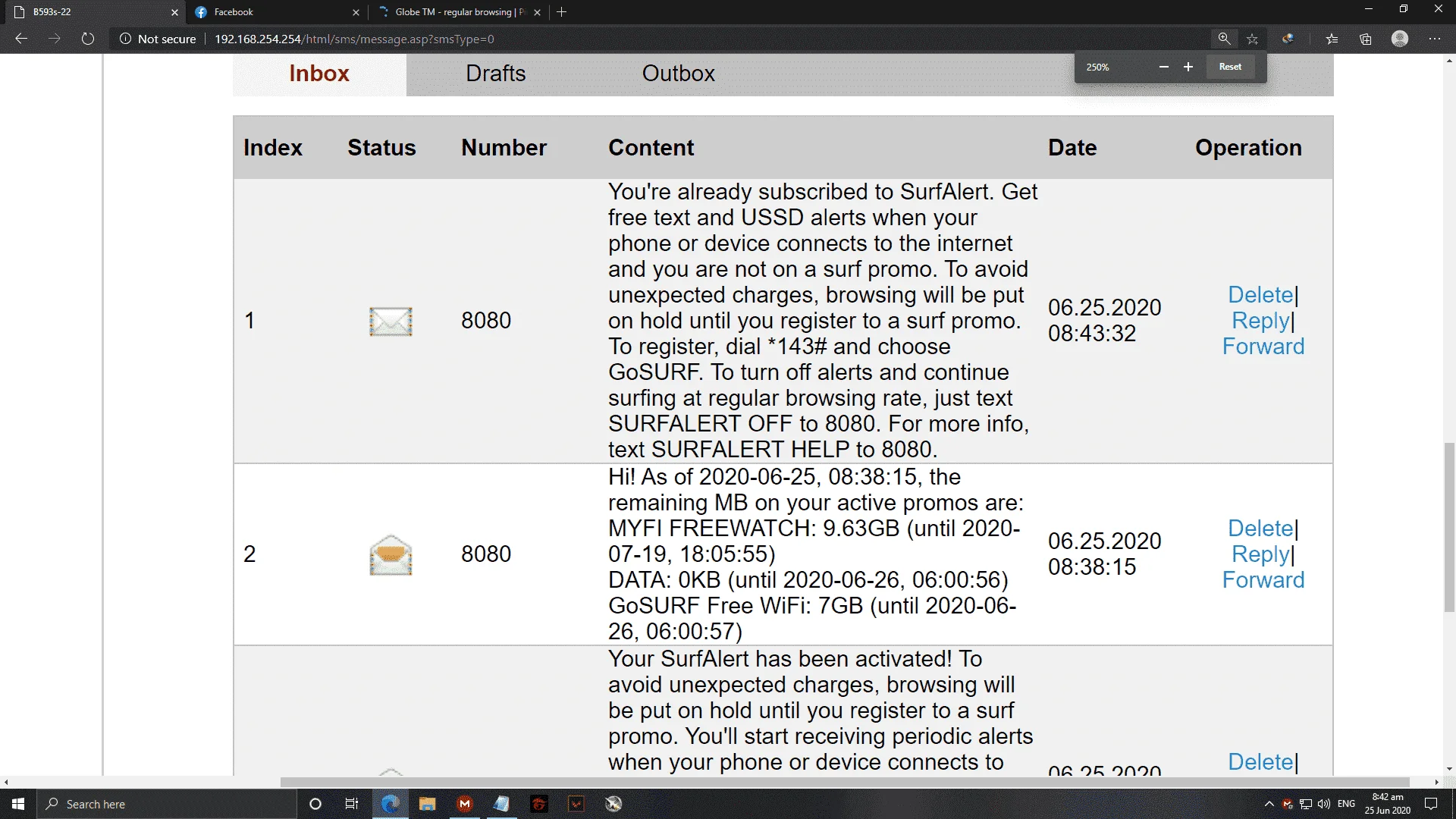Click the date 06.25.2020 08:38:15
The height and width of the screenshot is (819, 1456).
coord(1104,554)
